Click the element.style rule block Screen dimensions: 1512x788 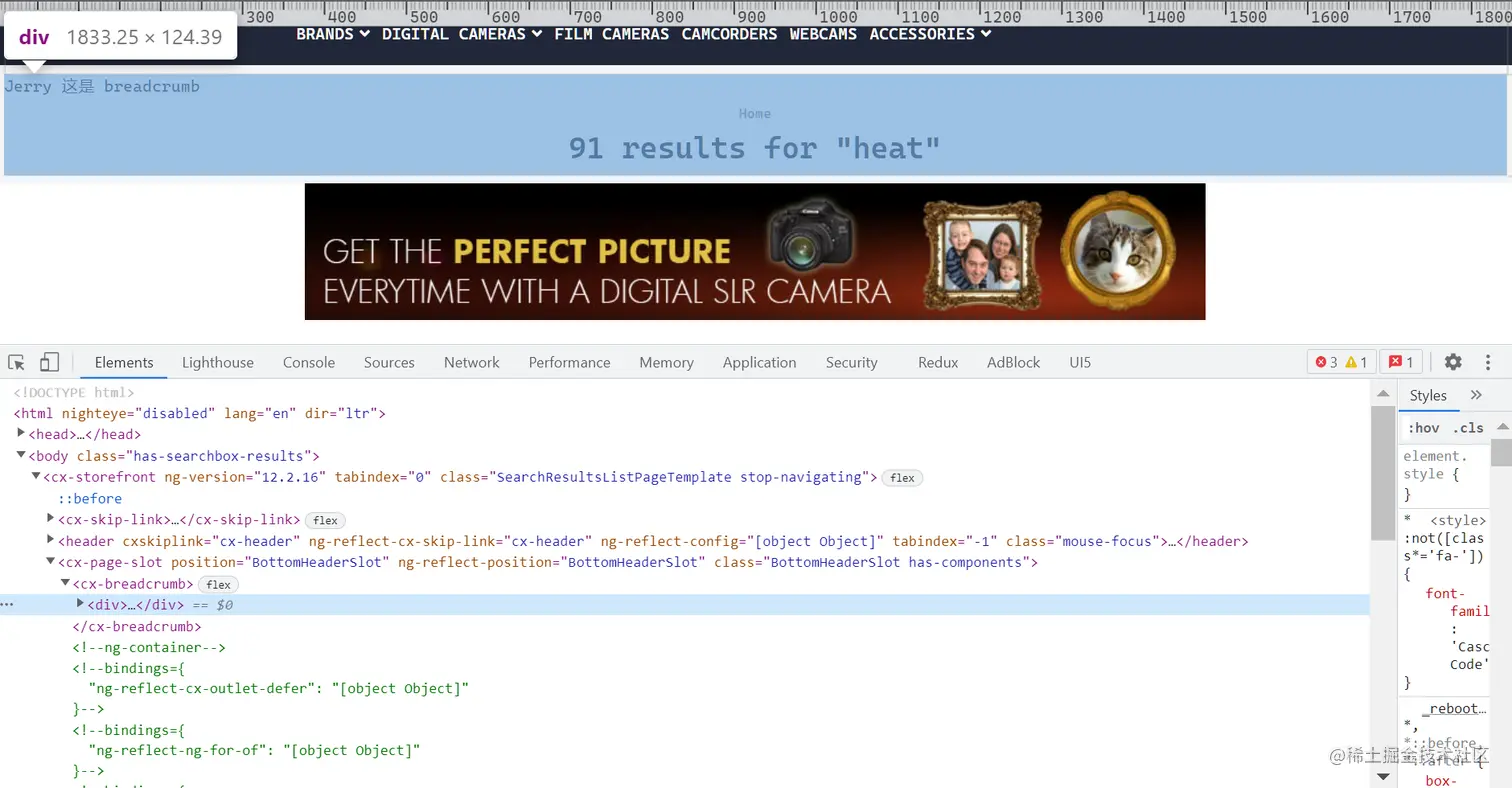[1446, 475]
